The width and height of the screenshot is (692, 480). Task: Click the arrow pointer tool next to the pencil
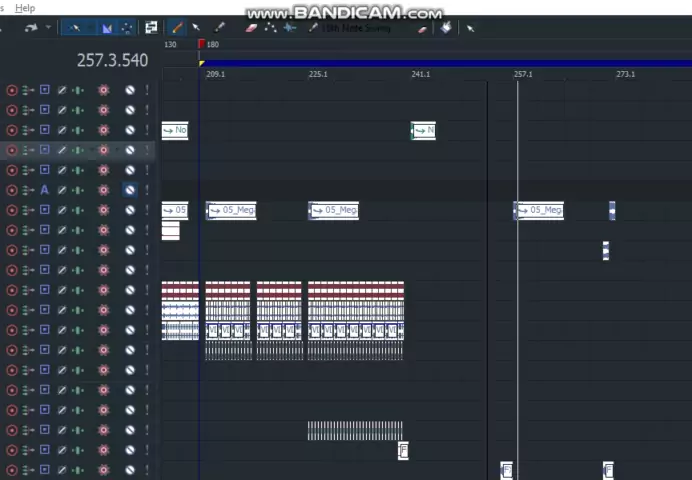[197, 28]
